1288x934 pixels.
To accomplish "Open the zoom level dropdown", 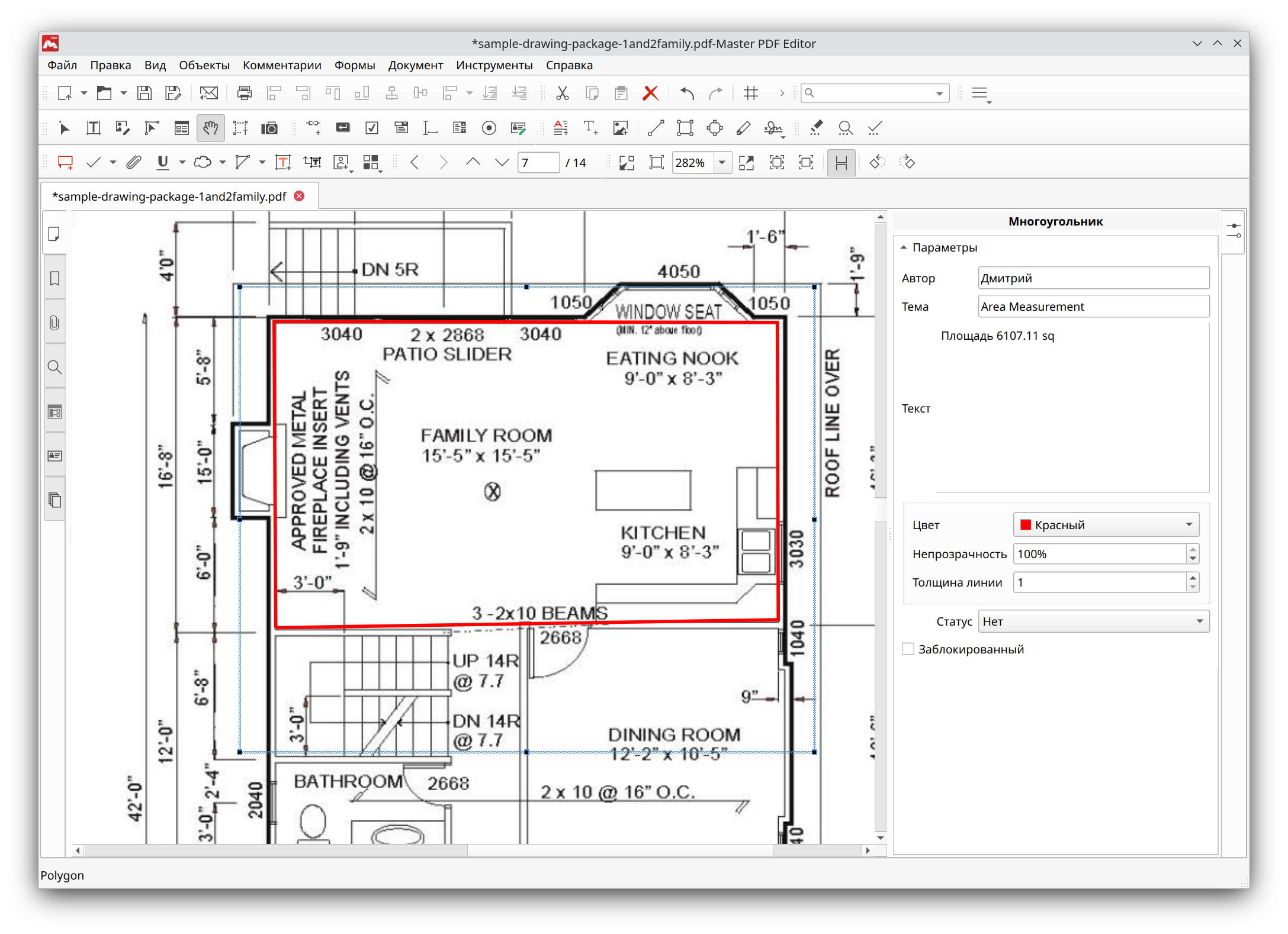I will click(722, 163).
